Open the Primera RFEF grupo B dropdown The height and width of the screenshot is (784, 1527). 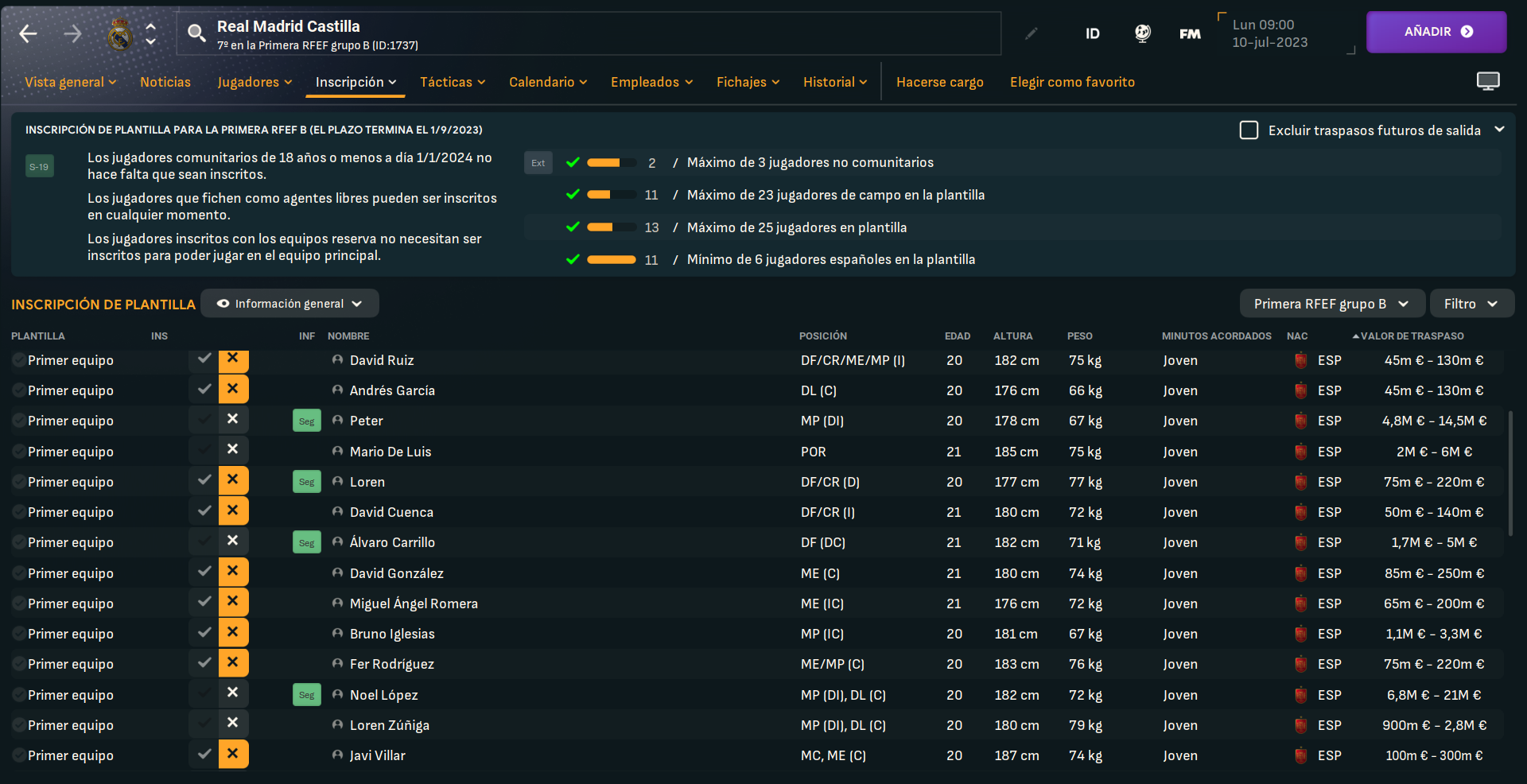pyautogui.click(x=1331, y=304)
